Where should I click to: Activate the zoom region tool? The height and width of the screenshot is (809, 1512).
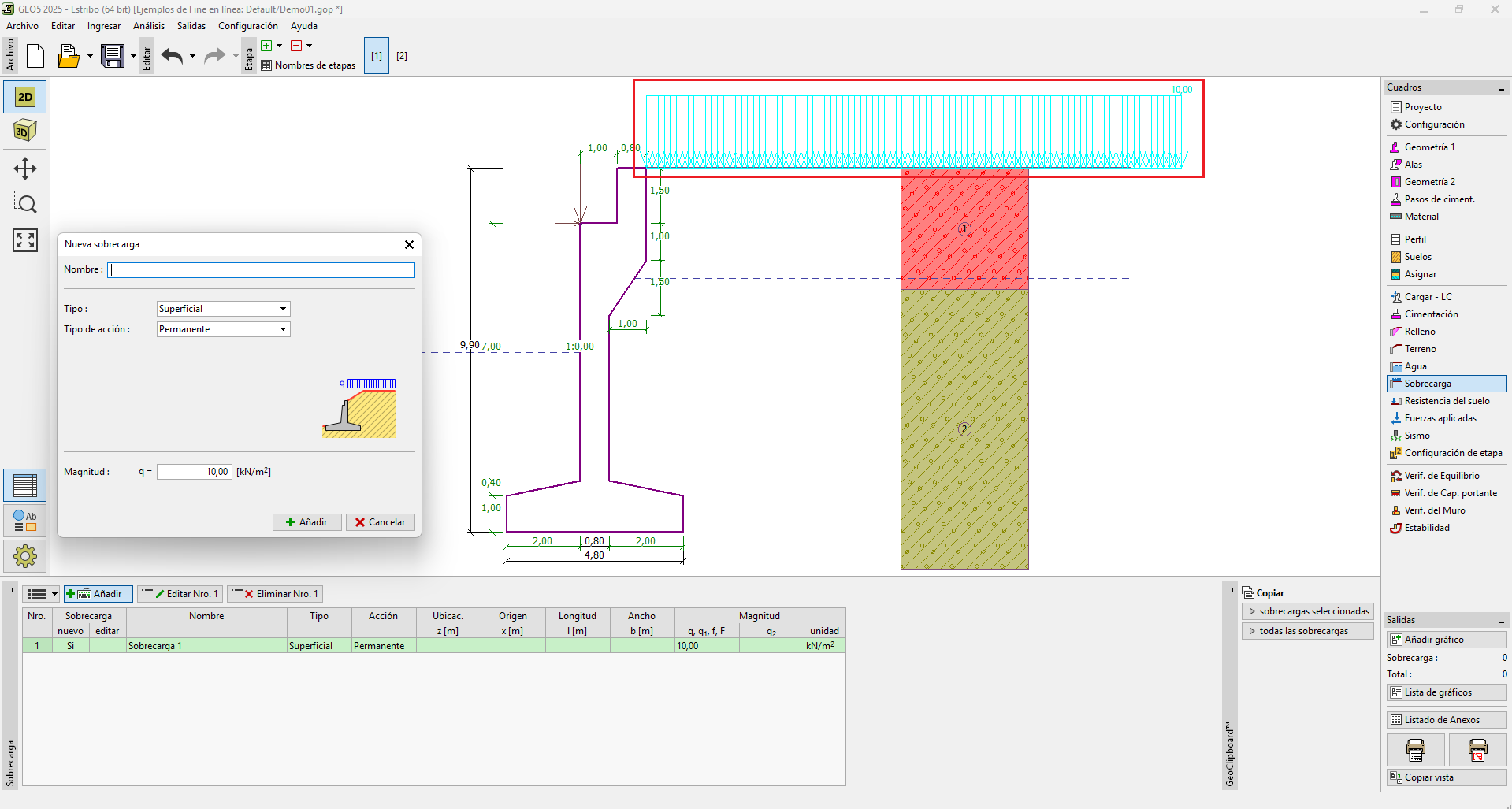click(x=25, y=203)
